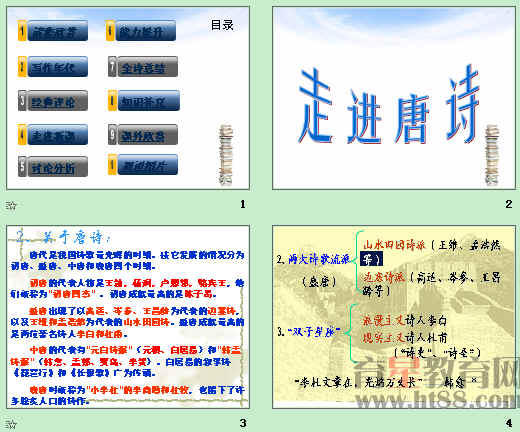
Task: Click '山水田园诗派' red text in slide 4
Action: (x=394, y=245)
